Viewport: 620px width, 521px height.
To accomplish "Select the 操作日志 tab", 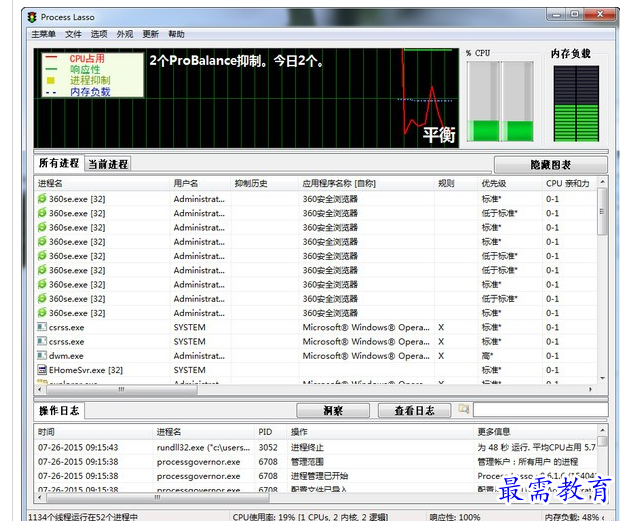I will click(59, 411).
